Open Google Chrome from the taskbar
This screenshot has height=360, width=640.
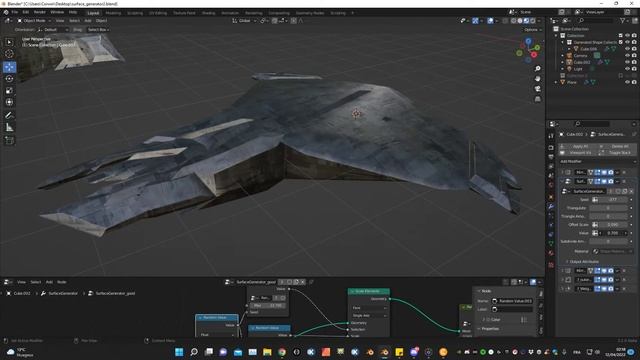pos(282,352)
